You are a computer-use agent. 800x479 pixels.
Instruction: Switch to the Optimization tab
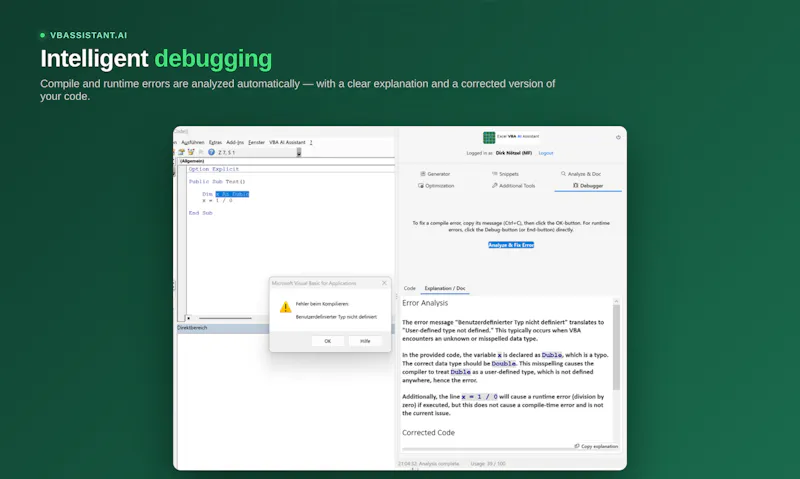point(436,186)
